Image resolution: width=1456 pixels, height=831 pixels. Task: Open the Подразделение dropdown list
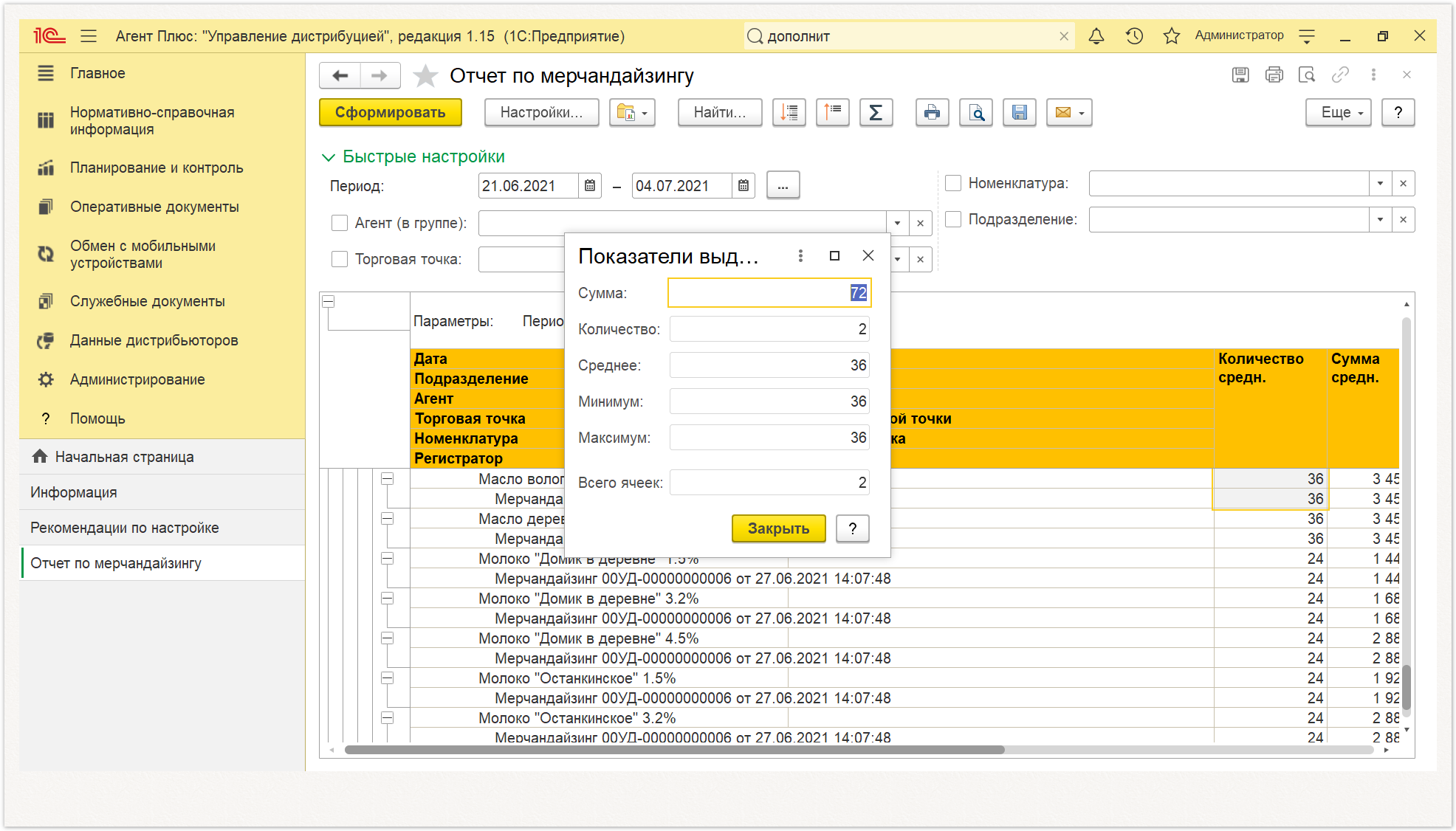[1380, 219]
